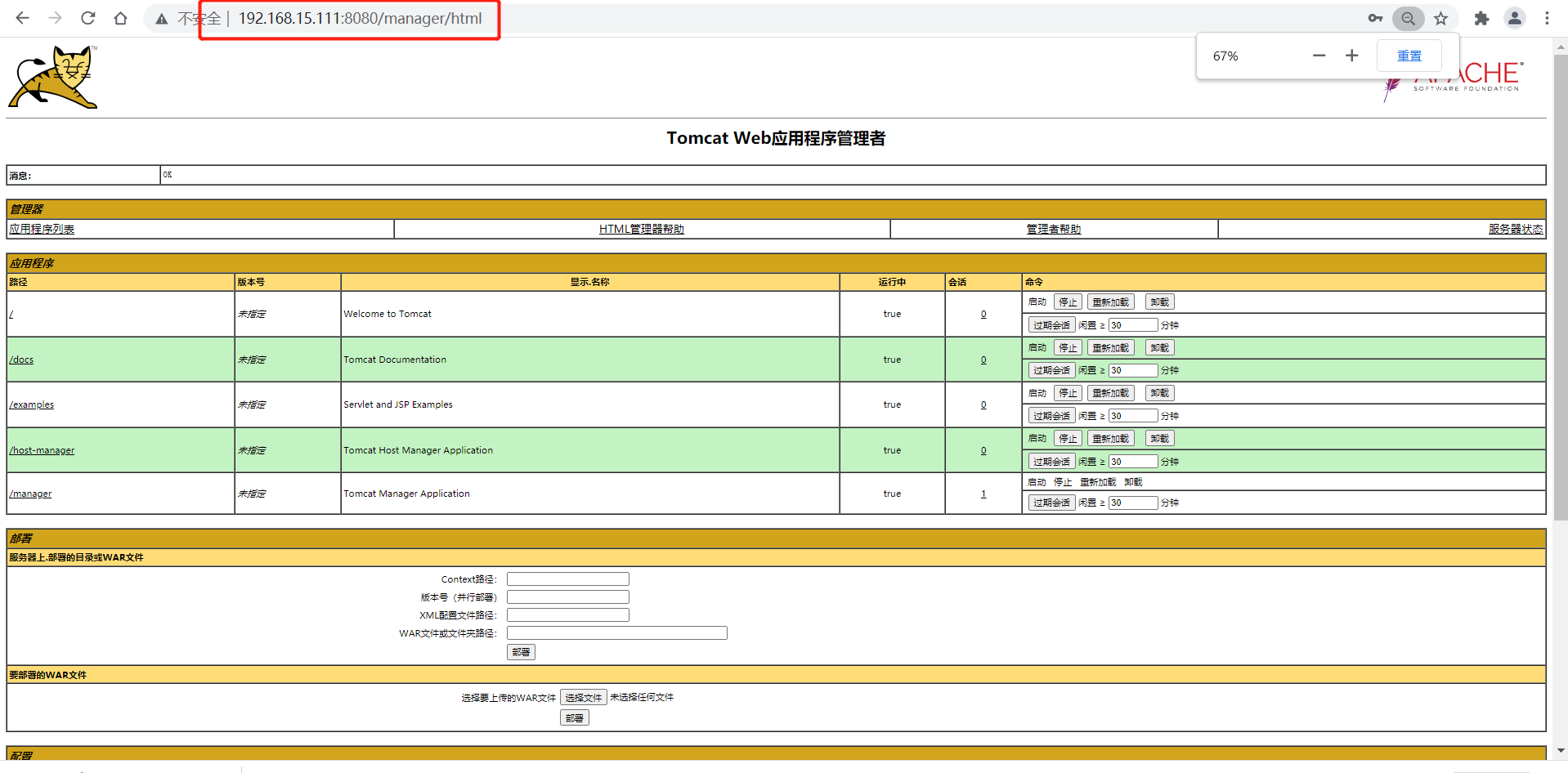Open 管理者帮助 link
This screenshot has width=1568, height=773.
(1054, 230)
